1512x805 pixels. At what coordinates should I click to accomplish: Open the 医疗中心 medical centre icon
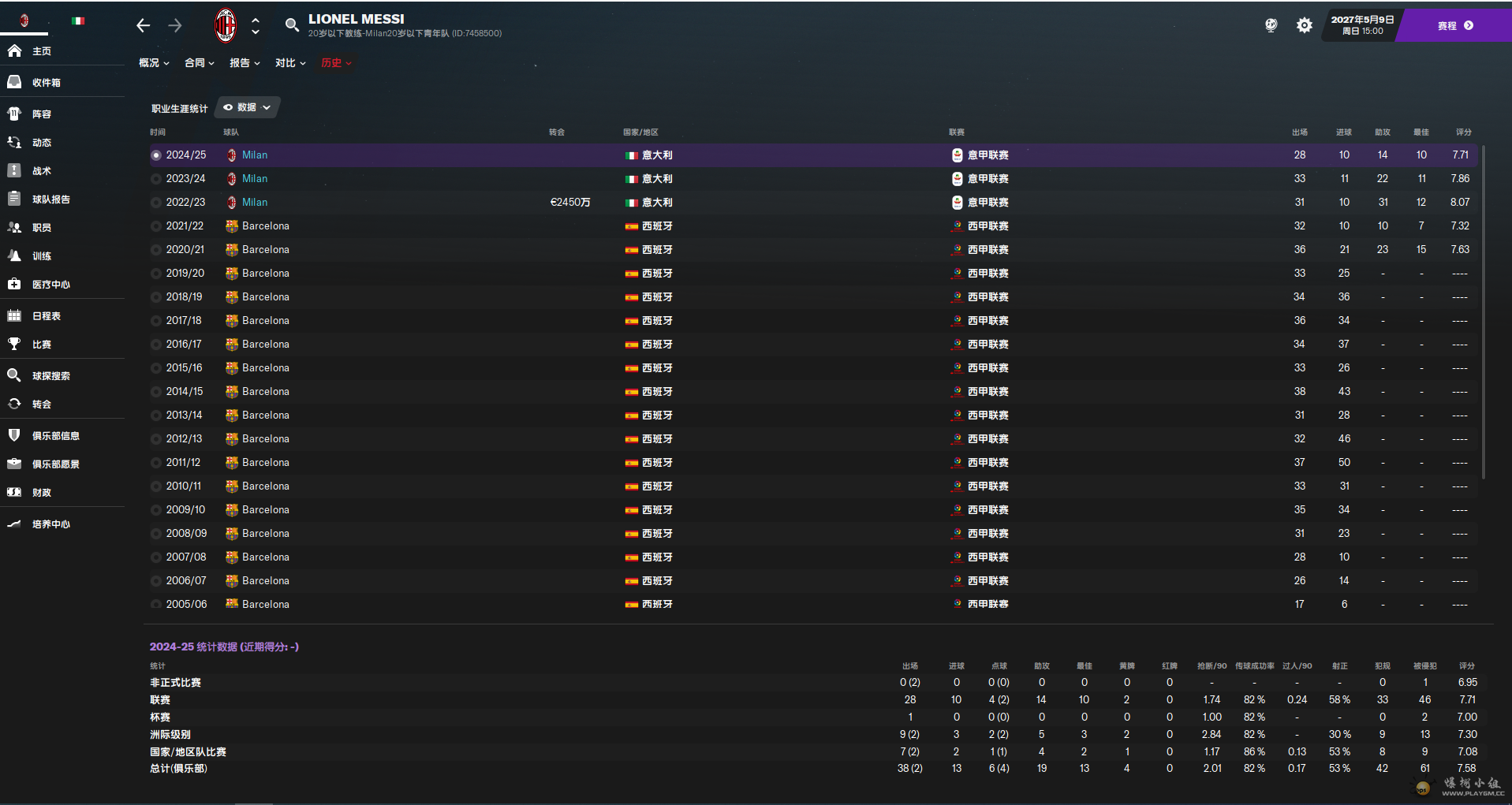click(x=14, y=284)
